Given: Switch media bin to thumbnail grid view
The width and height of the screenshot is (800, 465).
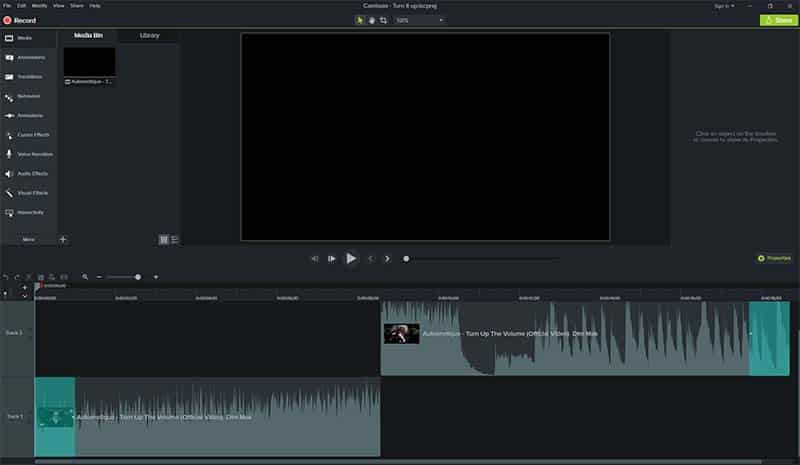Looking at the screenshot, I should tap(164, 240).
